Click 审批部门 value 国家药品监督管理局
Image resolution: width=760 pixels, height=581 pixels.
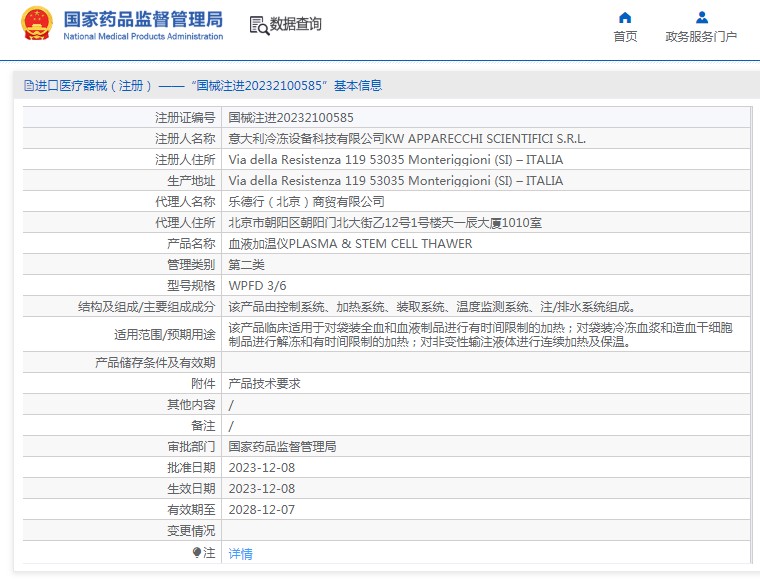282,447
